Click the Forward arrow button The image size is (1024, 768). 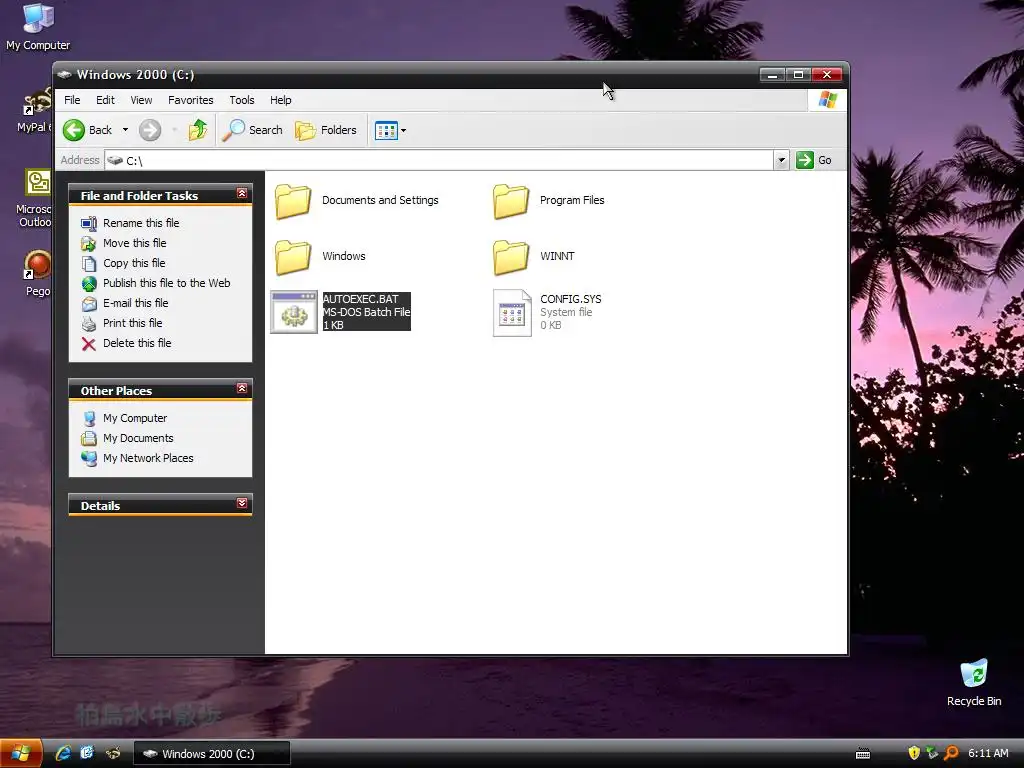pyautogui.click(x=150, y=130)
